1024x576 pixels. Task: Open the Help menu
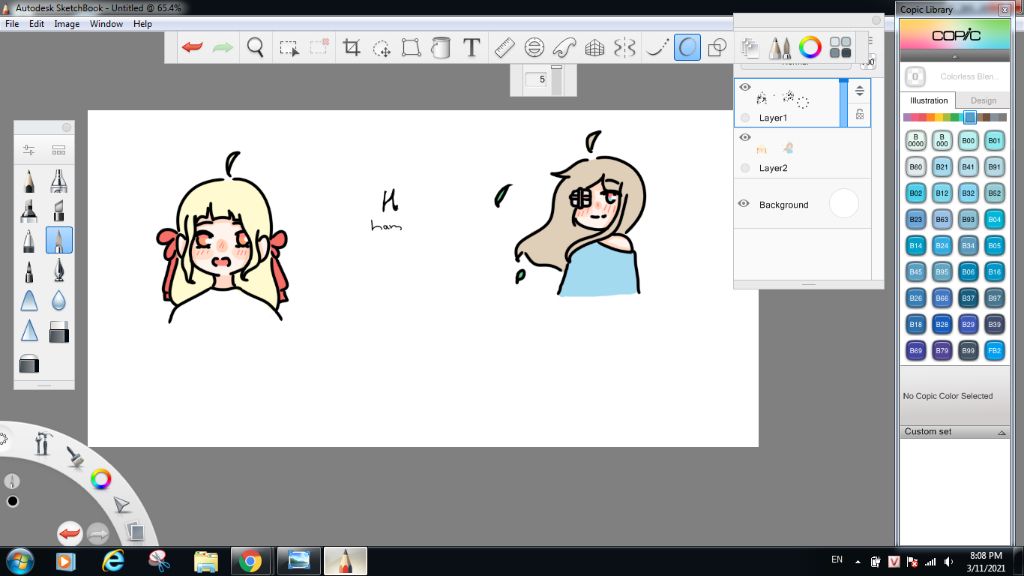pyautogui.click(x=142, y=24)
